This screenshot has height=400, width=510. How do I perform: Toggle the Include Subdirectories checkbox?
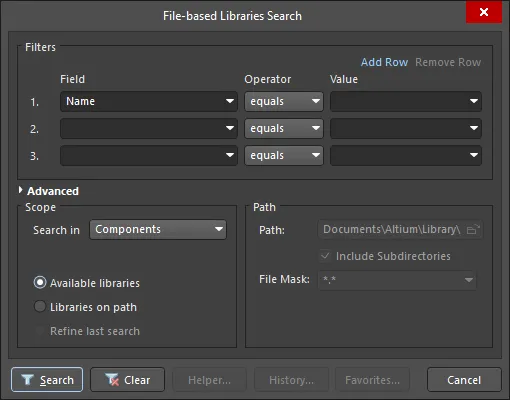coord(325,256)
